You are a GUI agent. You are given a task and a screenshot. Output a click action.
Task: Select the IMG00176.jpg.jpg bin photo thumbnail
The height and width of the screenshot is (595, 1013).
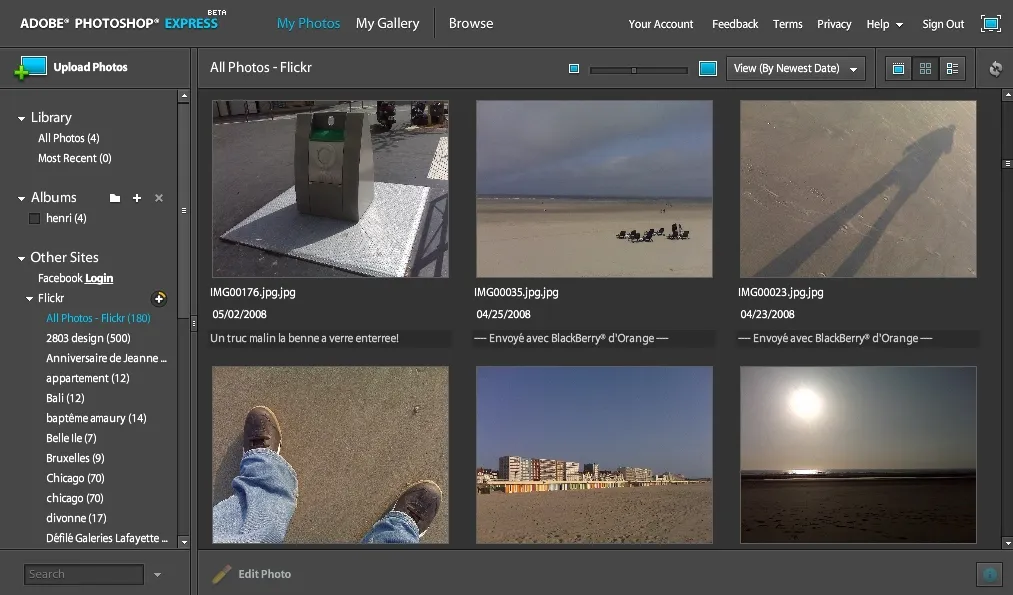(x=330, y=189)
